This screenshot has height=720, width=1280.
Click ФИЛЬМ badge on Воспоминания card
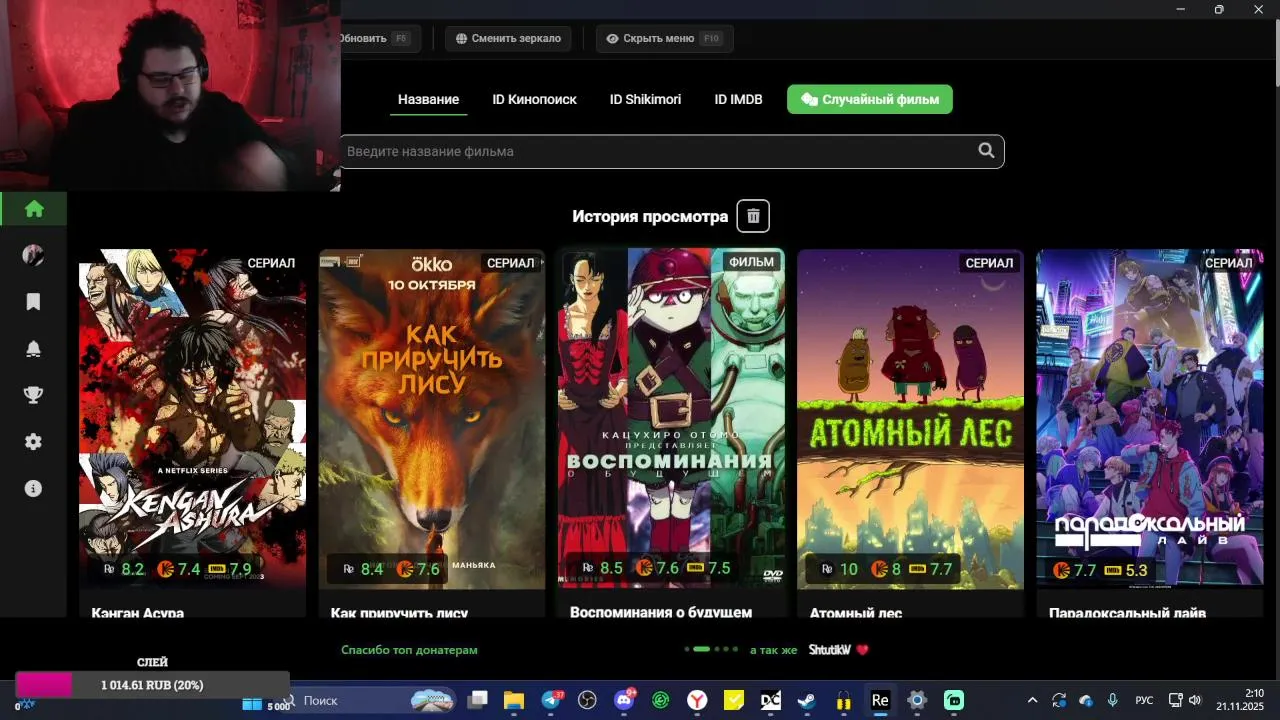click(751, 262)
